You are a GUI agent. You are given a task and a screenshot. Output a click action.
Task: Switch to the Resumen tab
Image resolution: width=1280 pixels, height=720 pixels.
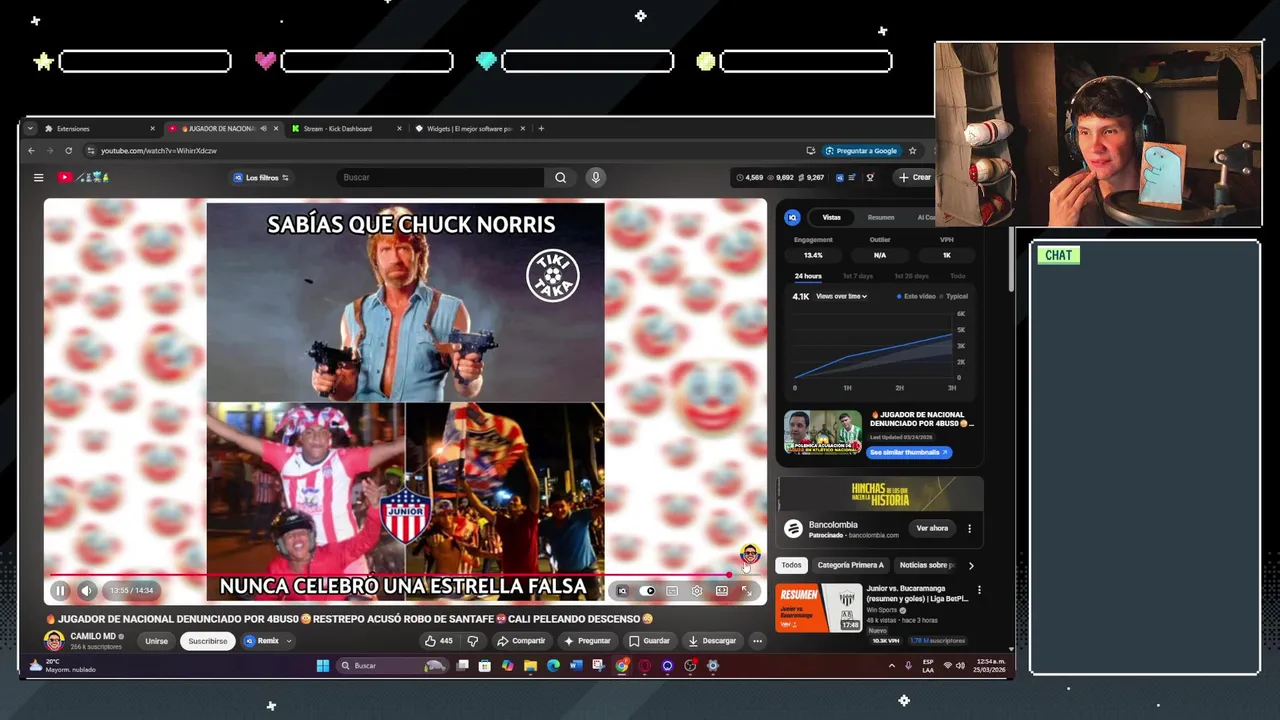881,217
